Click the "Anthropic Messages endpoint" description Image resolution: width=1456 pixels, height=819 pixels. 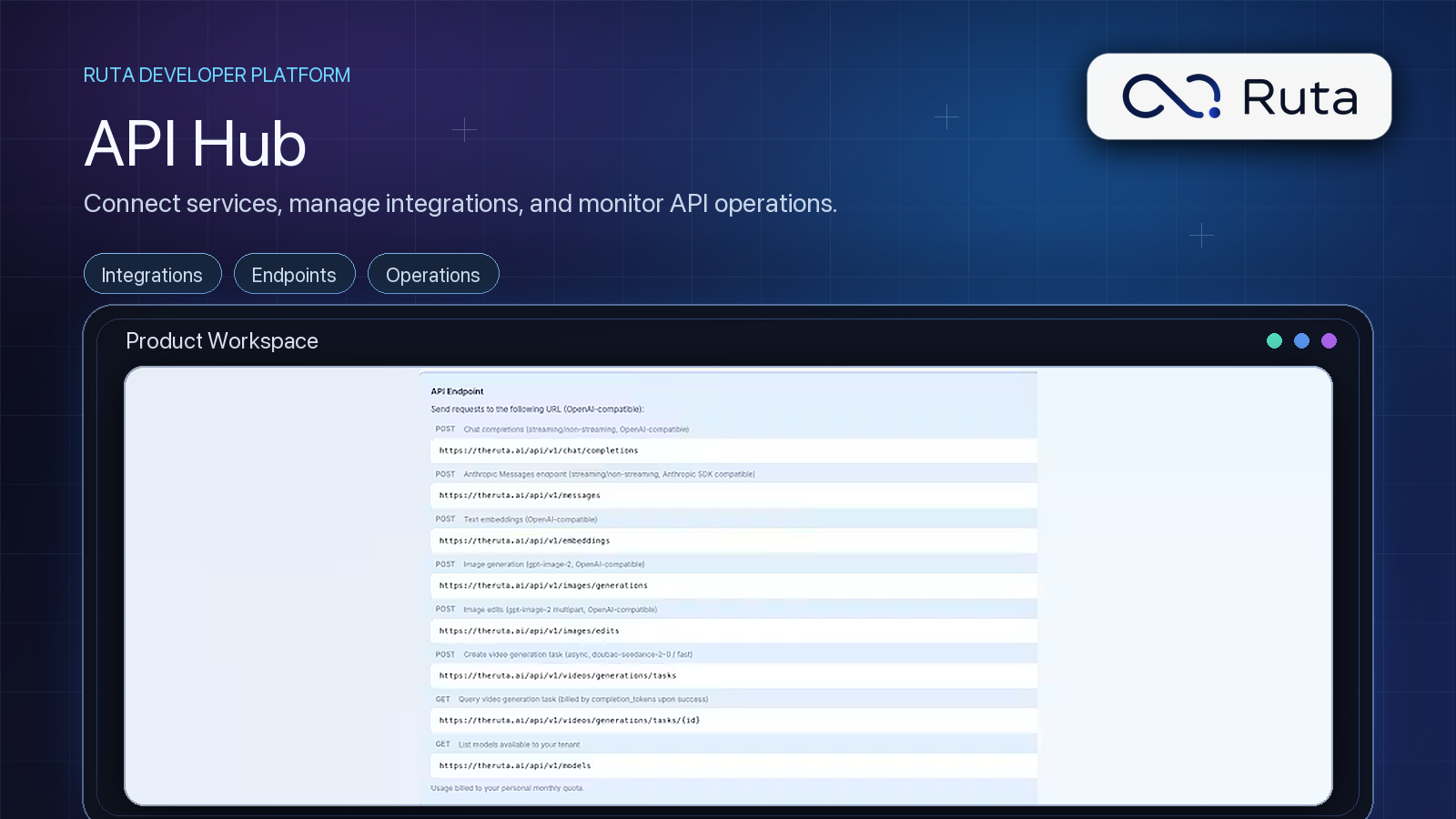(609, 474)
